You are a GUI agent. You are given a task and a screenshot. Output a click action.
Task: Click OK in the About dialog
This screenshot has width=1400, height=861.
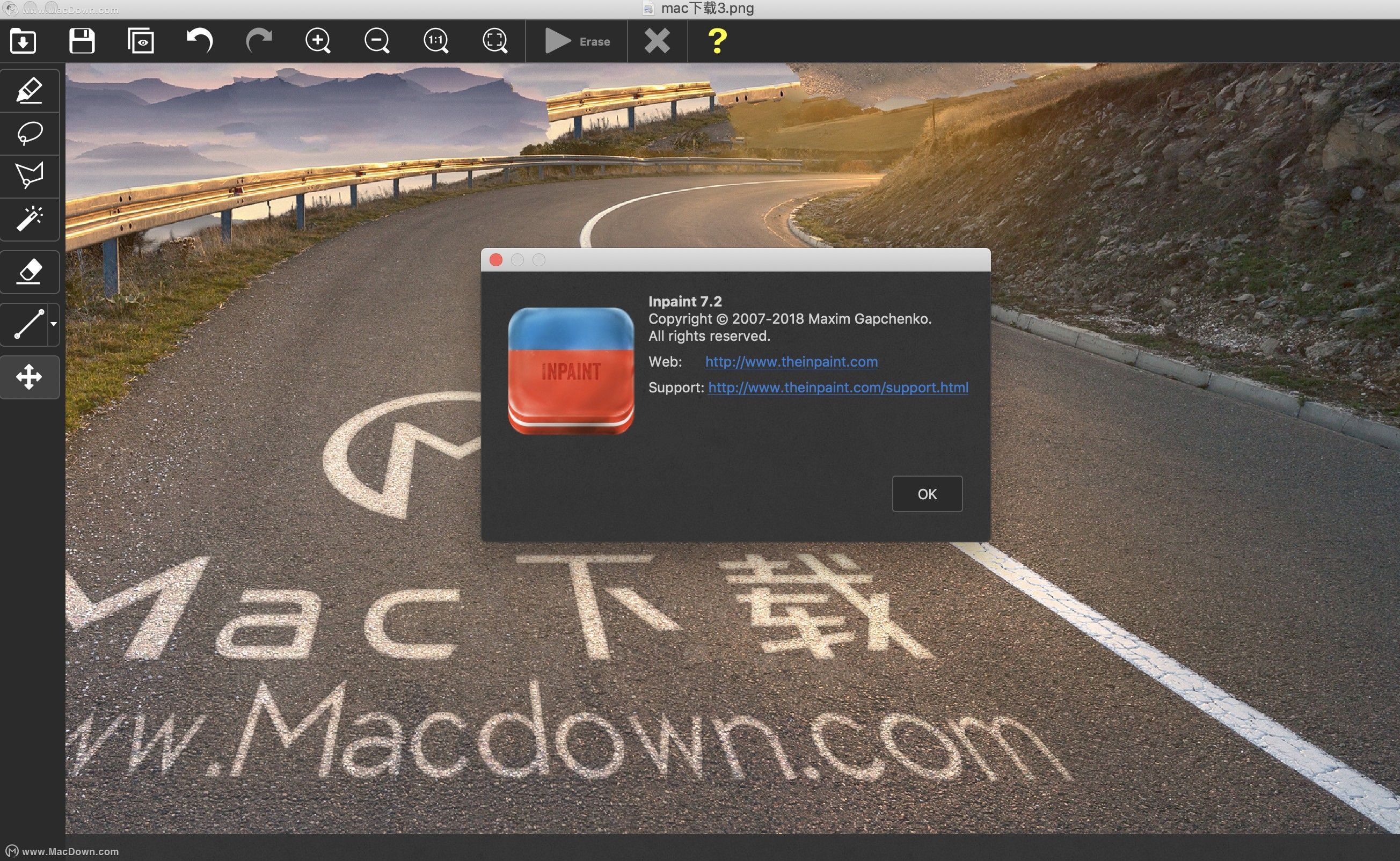click(927, 494)
